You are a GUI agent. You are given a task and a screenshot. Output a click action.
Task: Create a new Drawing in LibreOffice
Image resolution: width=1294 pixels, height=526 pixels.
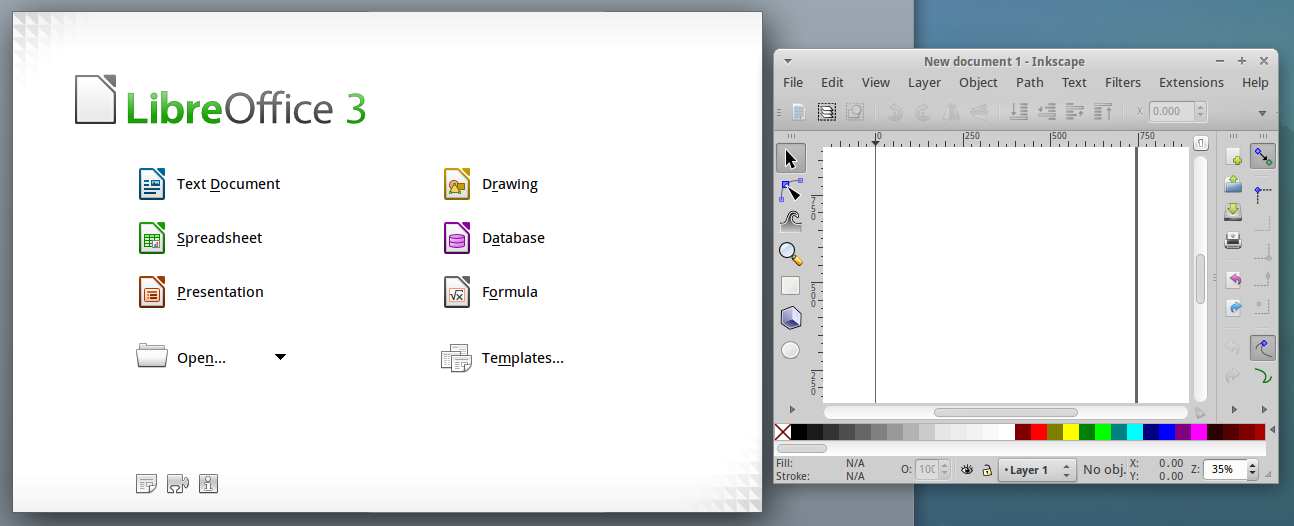[491, 184]
